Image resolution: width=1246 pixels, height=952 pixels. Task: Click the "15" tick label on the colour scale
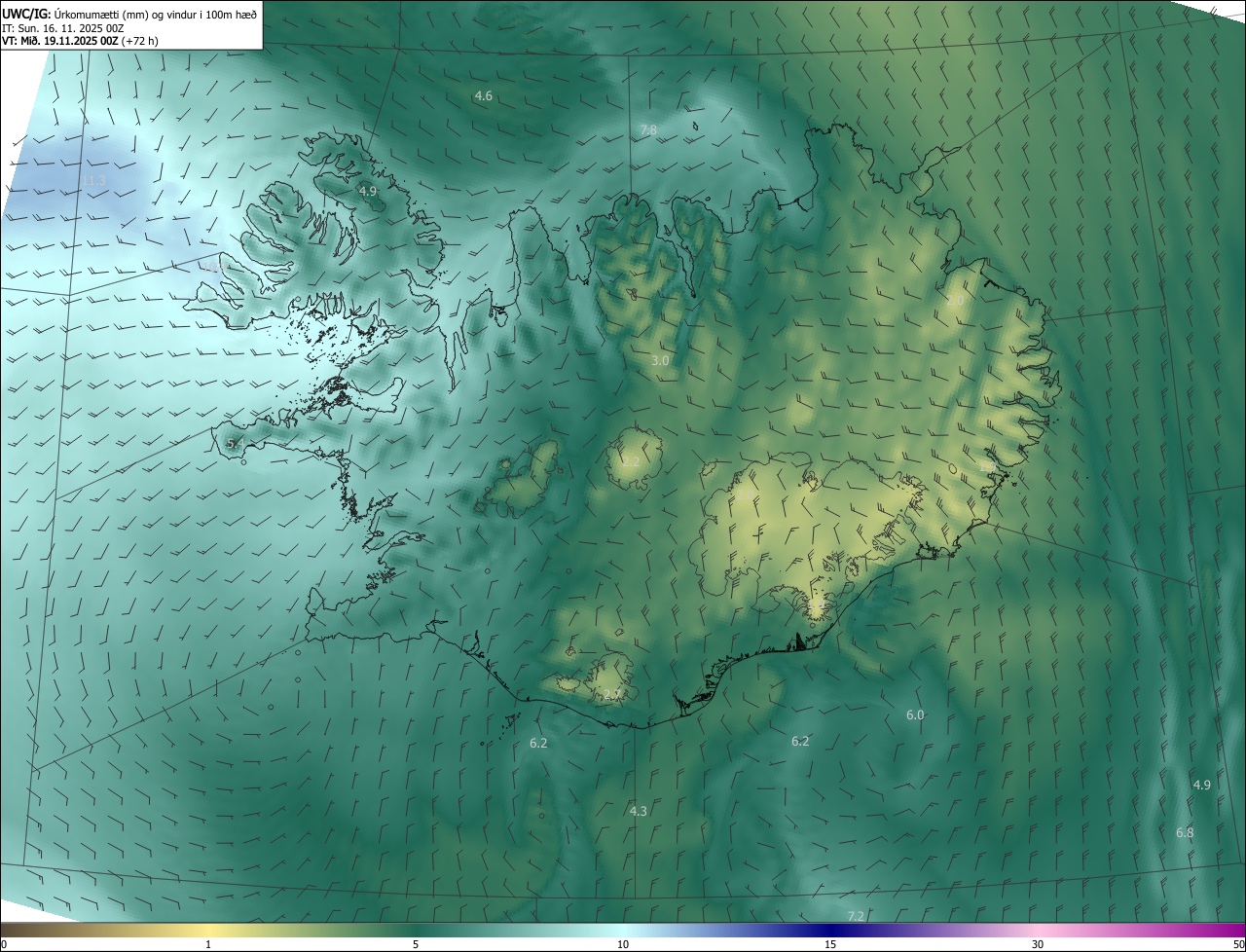[x=830, y=945]
